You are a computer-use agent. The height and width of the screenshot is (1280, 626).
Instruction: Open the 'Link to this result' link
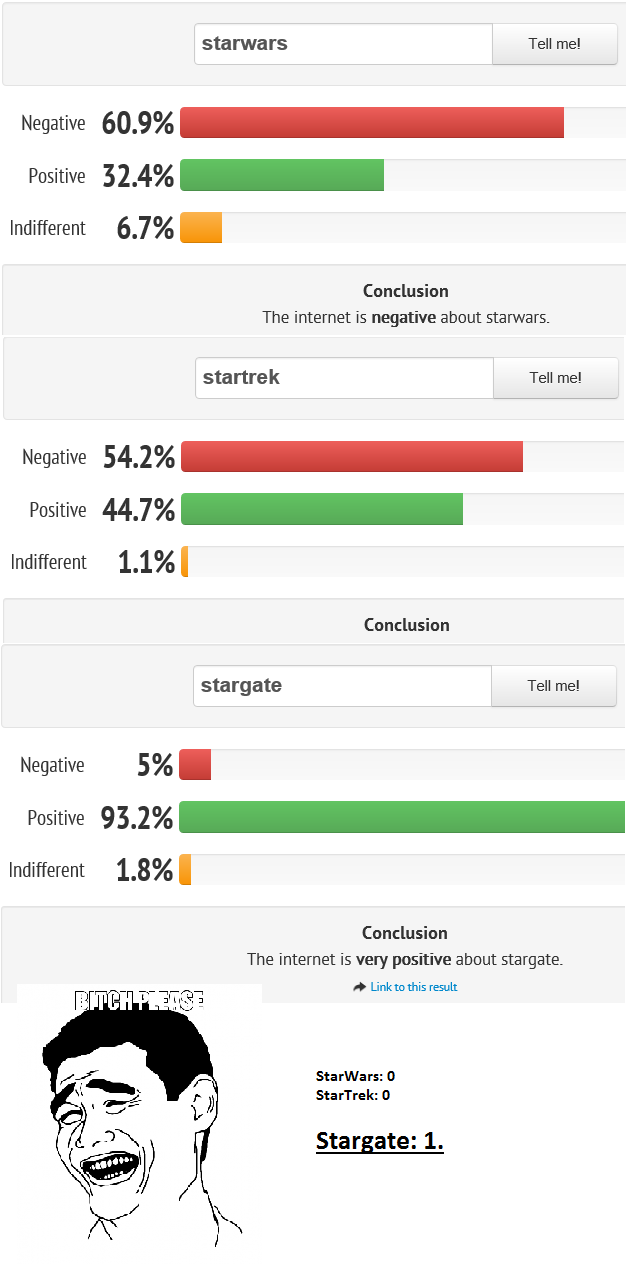coord(413,987)
